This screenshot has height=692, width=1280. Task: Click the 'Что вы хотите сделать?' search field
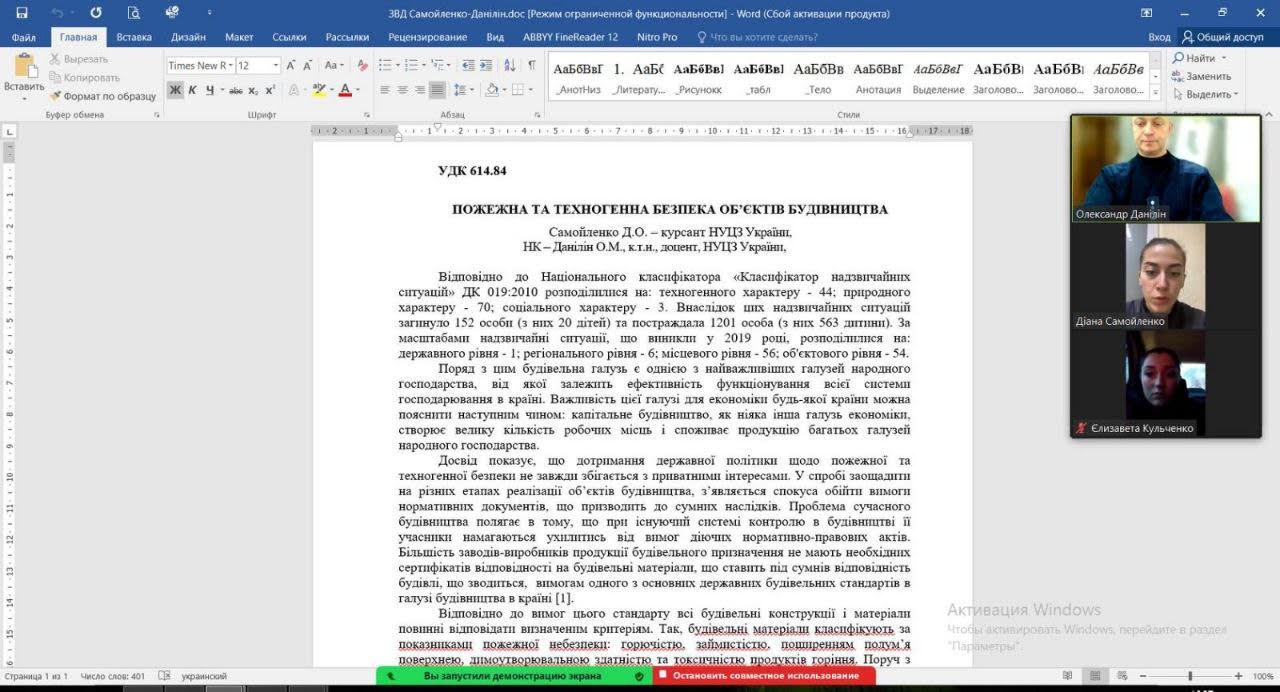(763, 37)
